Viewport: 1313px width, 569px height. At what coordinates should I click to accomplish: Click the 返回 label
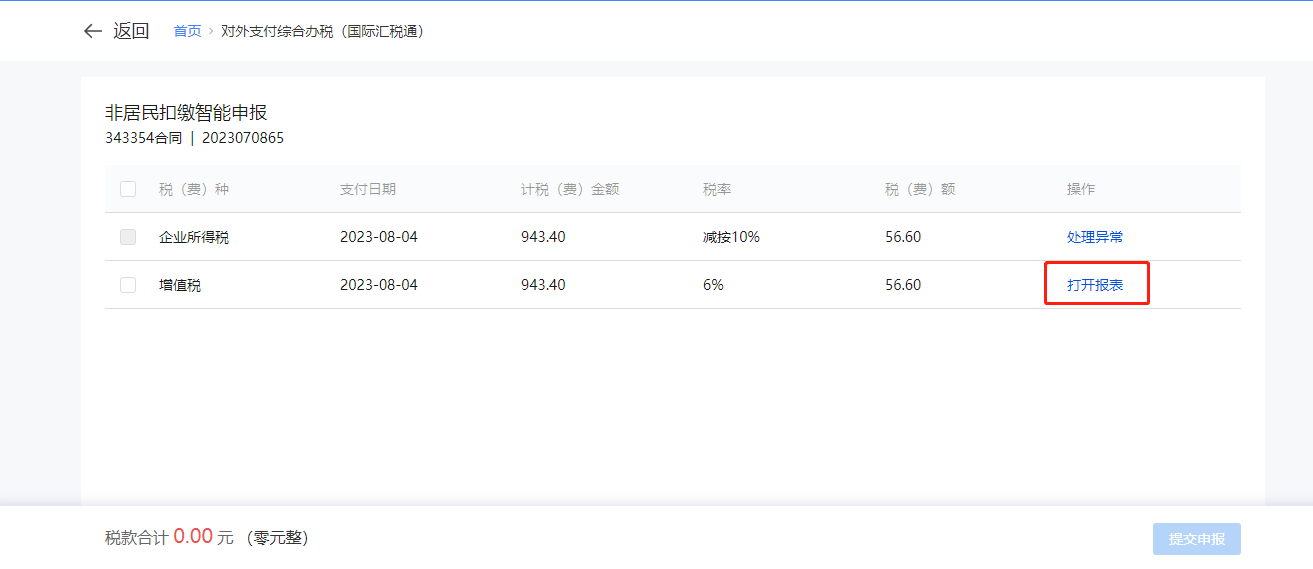(x=131, y=31)
